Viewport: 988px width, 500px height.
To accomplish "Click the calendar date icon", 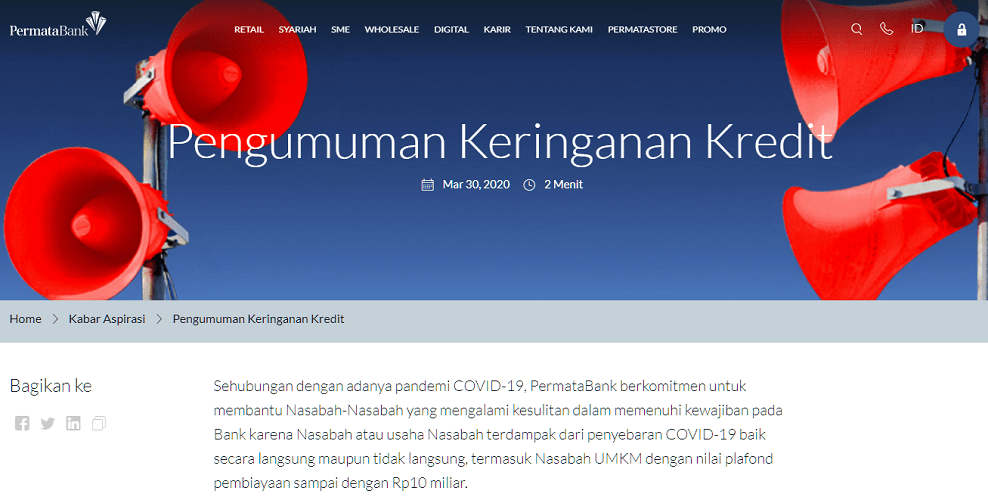I will click(x=427, y=185).
